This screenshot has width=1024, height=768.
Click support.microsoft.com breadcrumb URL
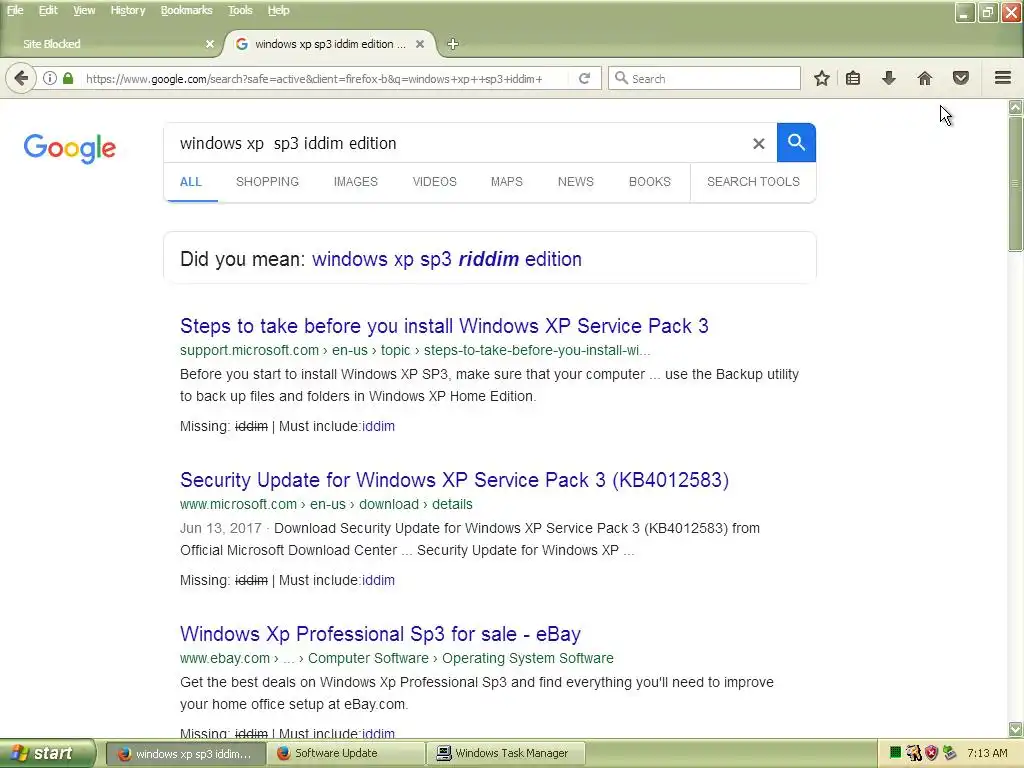415,350
